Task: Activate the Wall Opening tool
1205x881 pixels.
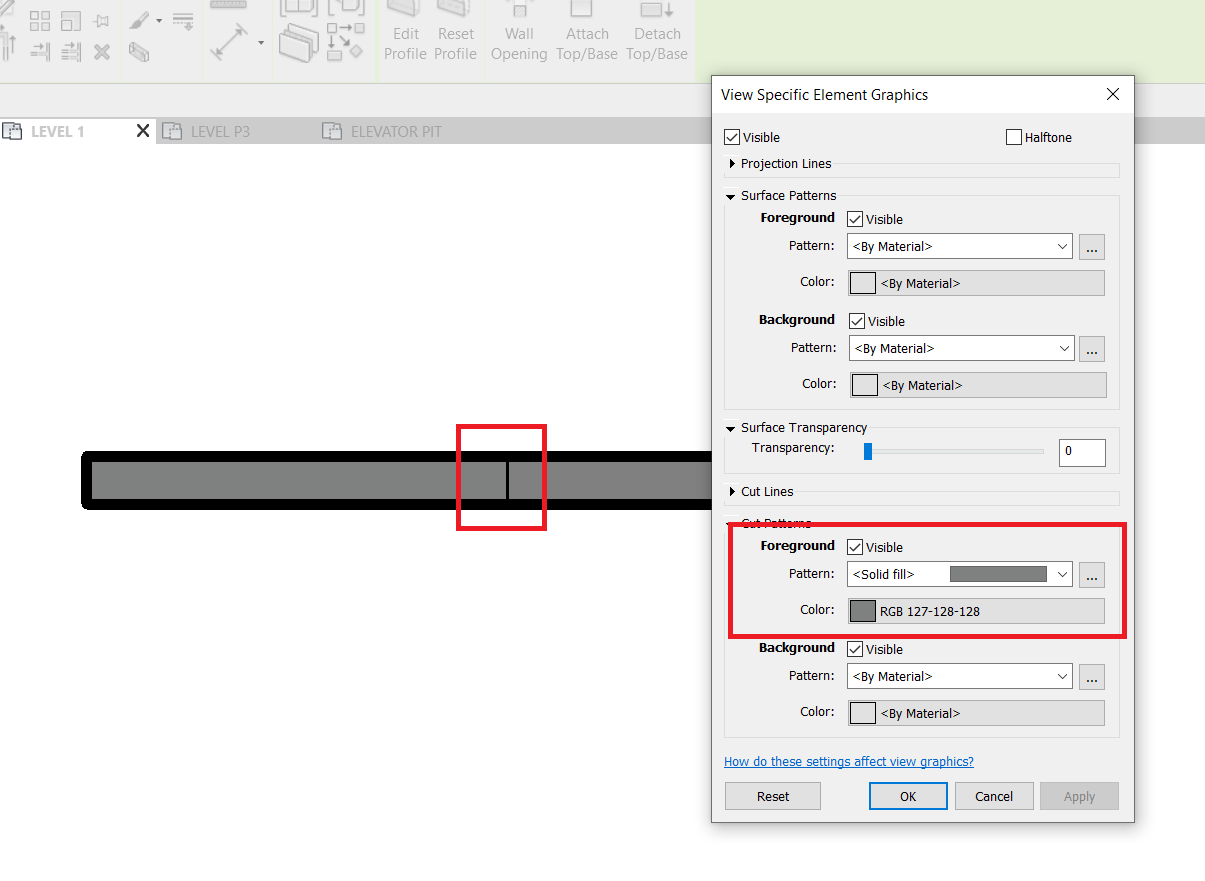Action: (x=519, y=33)
